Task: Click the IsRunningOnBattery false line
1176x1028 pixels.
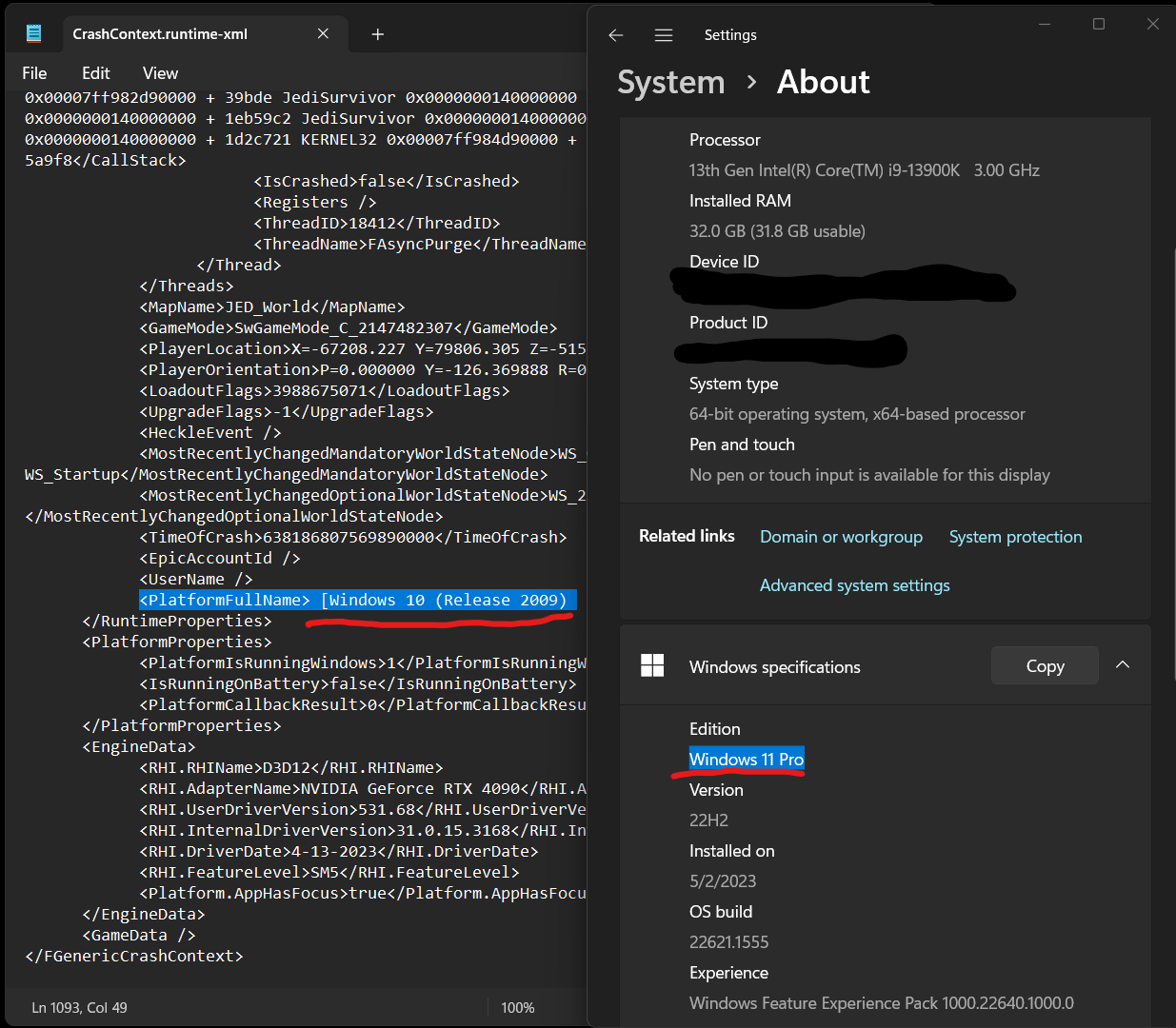Action: [x=358, y=683]
